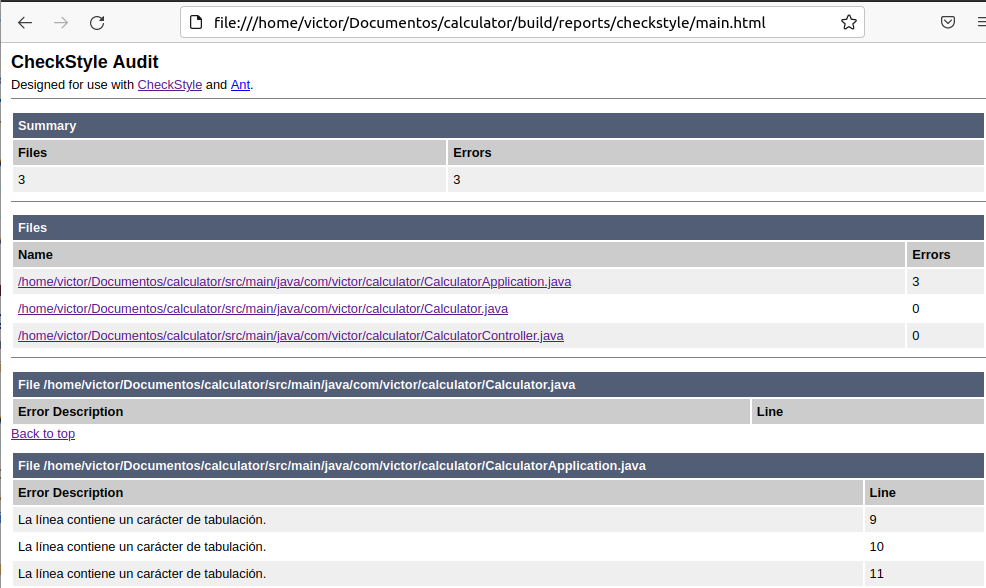
Task: Follow the Ant link
Action: 240,85
